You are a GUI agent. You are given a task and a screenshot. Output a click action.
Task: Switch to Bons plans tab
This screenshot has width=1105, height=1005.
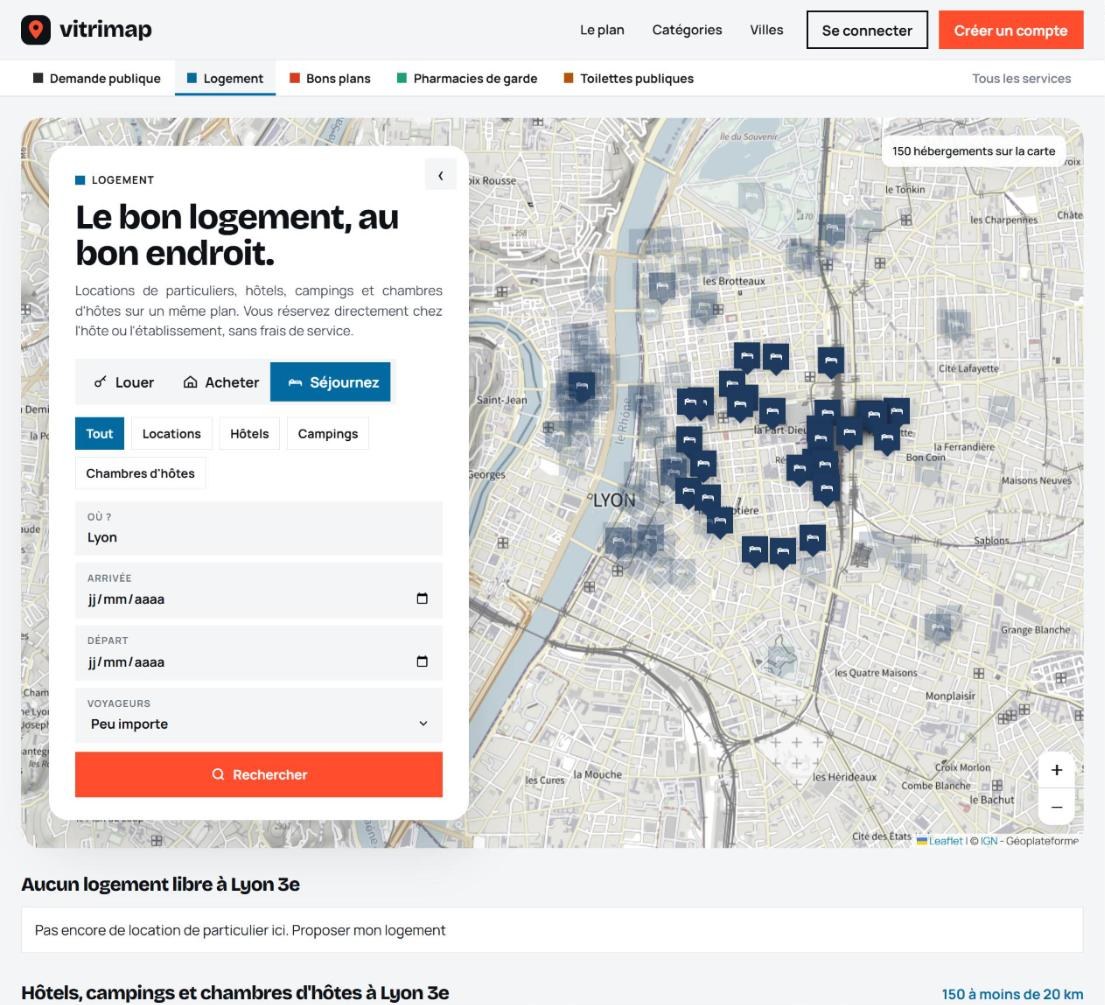[330, 78]
